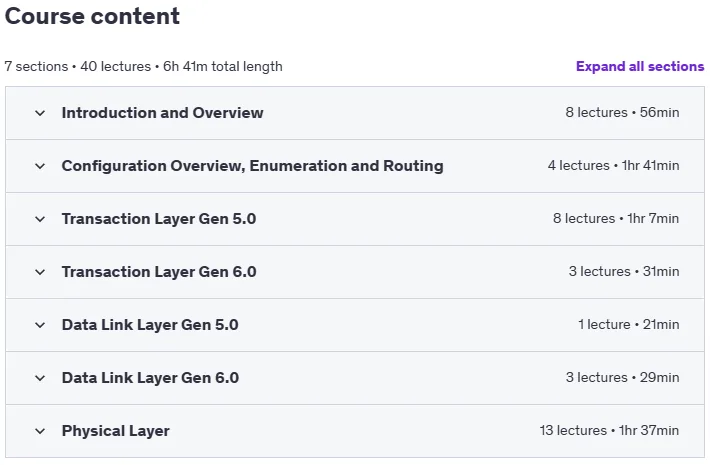
Task: Select the Transaction Layer Gen 6.0 heading
Action: click(x=159, y=272)
